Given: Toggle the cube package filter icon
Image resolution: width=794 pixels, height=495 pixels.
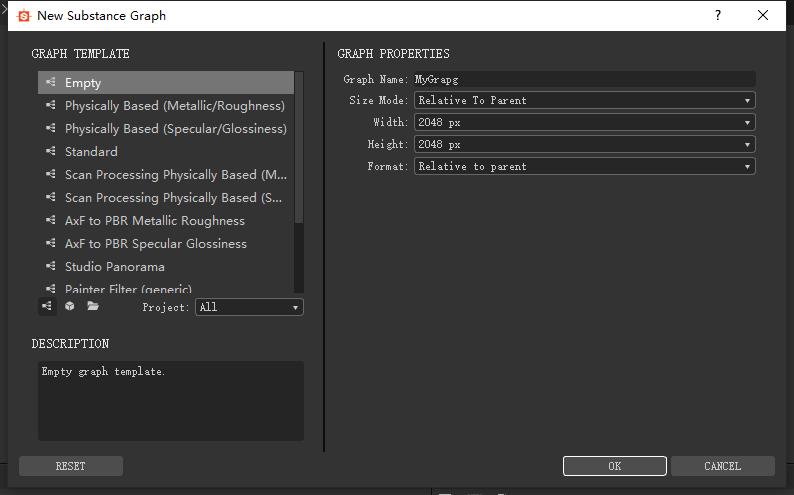Looking at the screenshot, I should coord(70,306).
